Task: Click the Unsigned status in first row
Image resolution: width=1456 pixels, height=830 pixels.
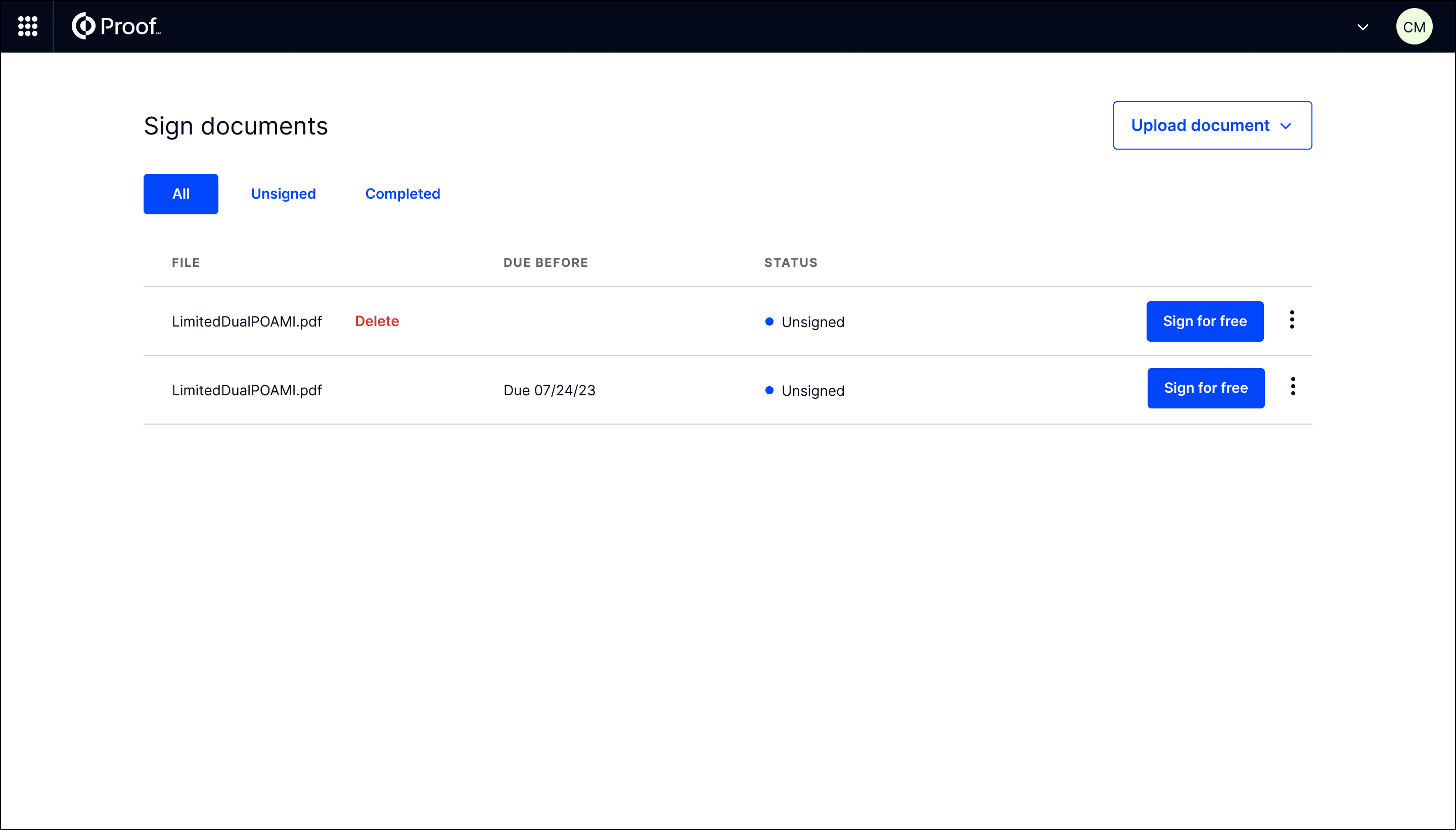Action: pyautogui.click(x=804, y=322)
